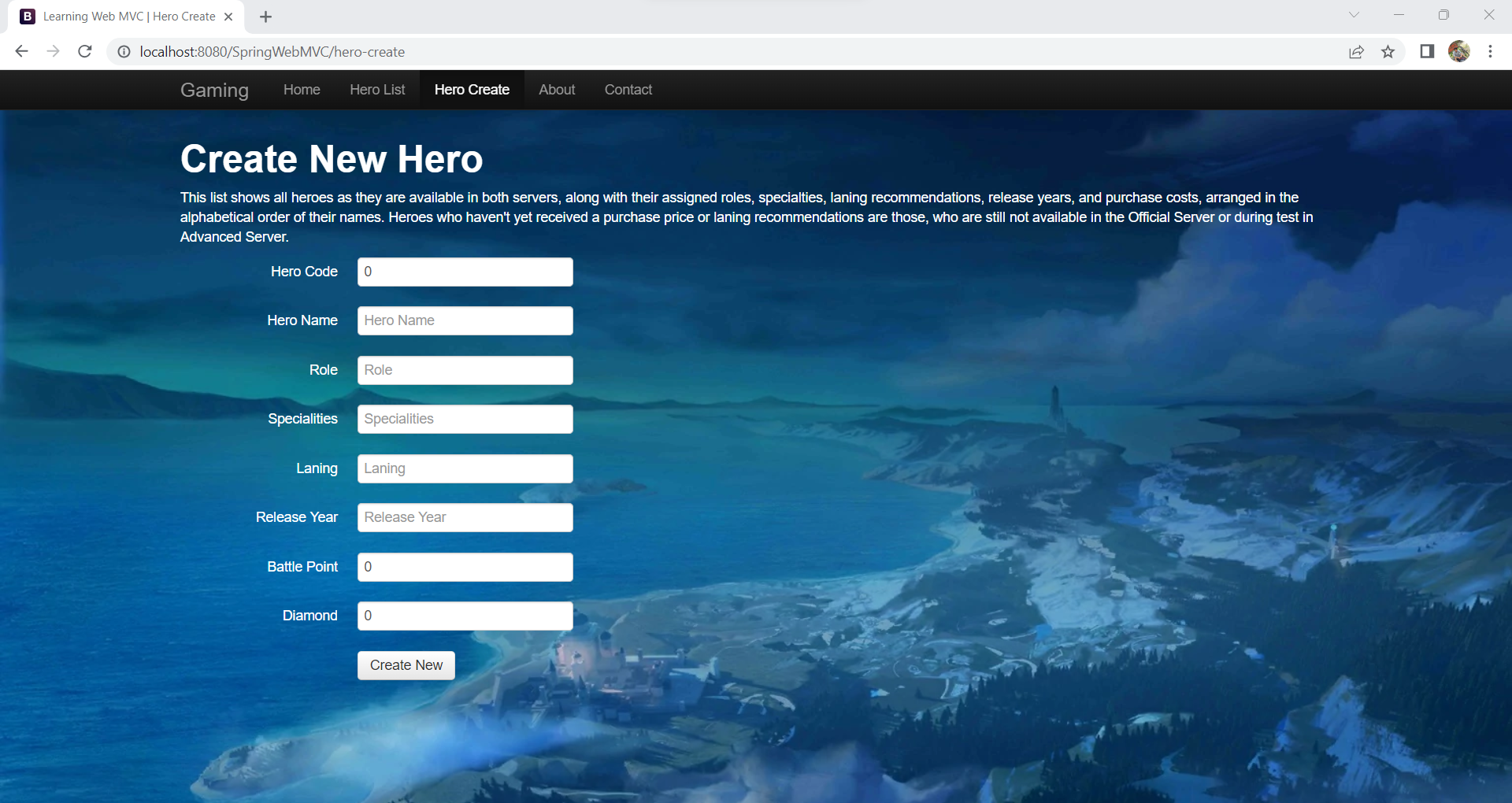1512x803 pixels.
Task: Bookmark this tab with the star icon
Action: coord(1388,52)
